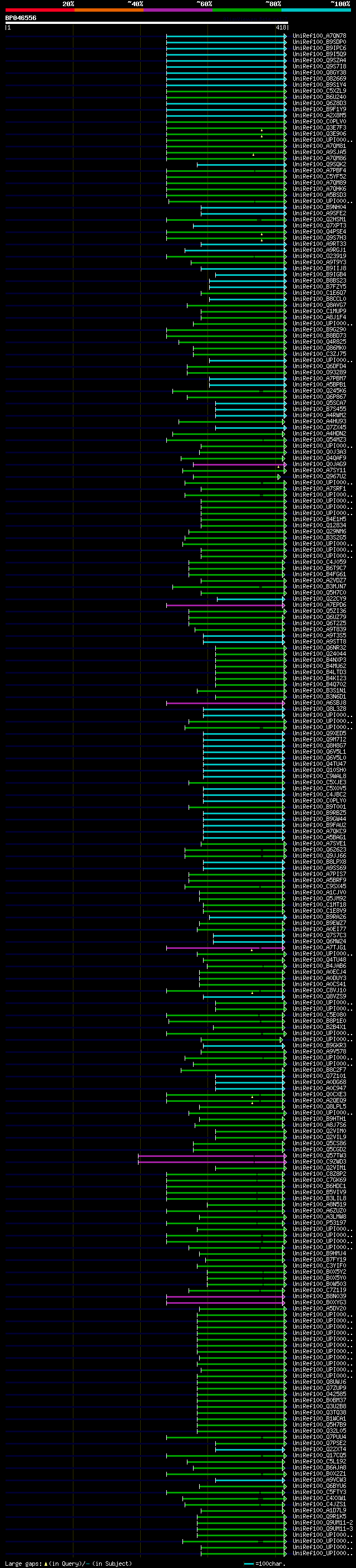The height and width of the screenshot is (1568, 356).
Task: Select the UniRef100_C1E6Q7 entry
Action: point(319,293)
